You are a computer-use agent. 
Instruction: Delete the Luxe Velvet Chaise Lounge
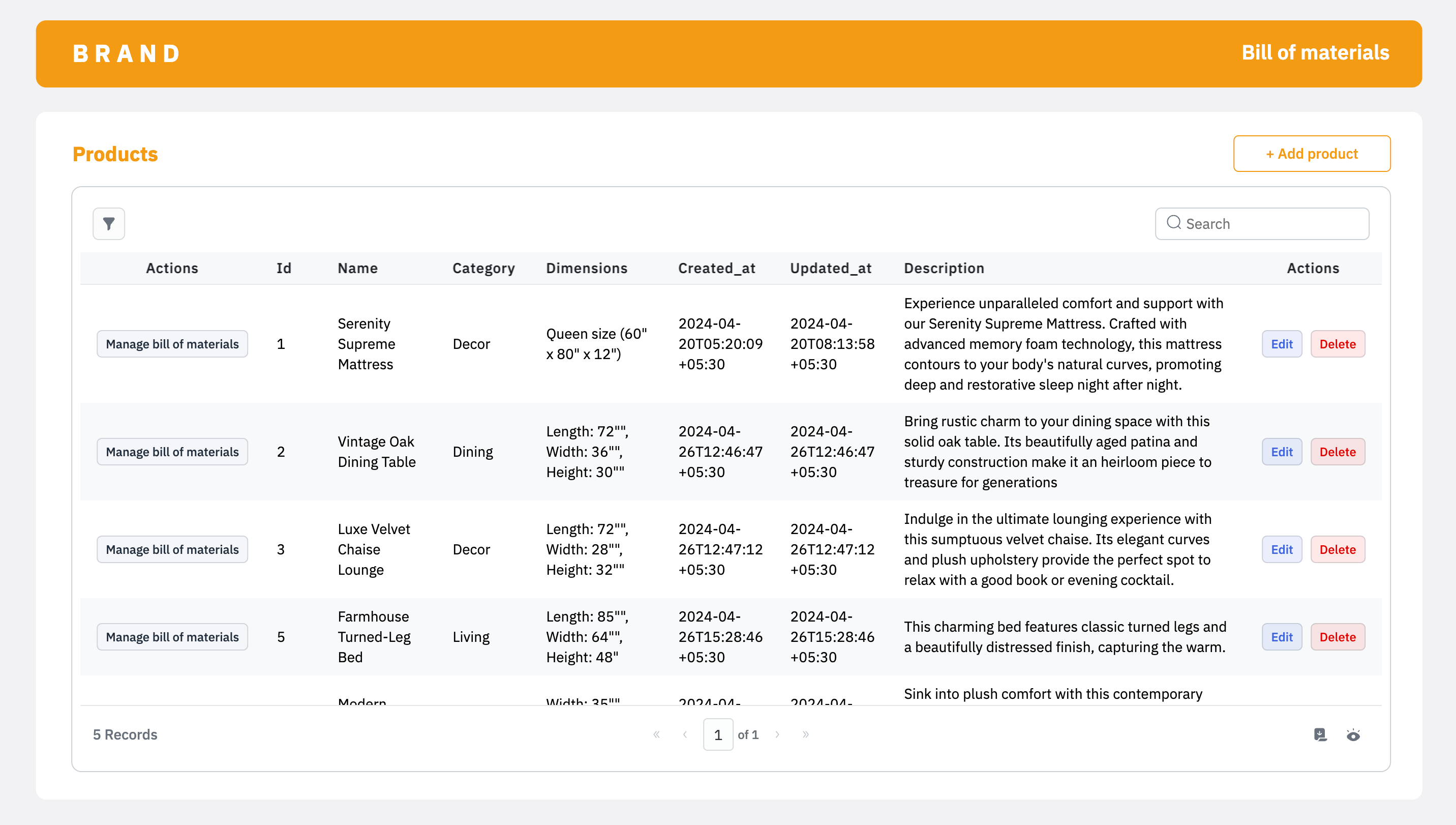(x=1337, y=550)
